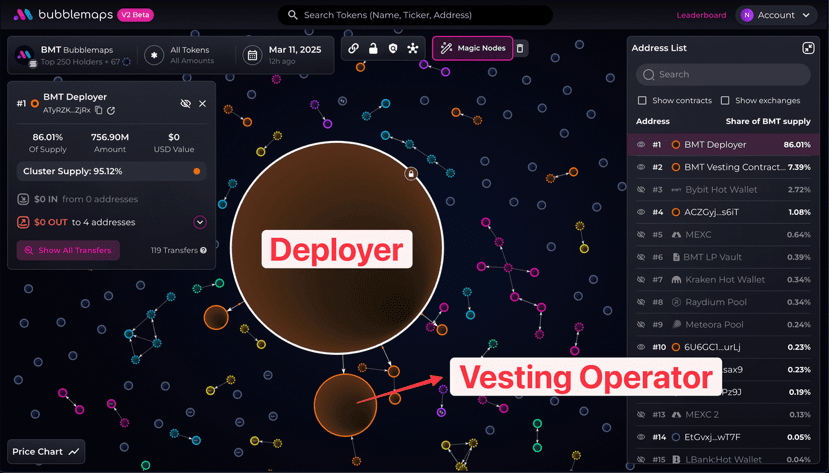Select the Raydium Pool row
The width and height of the screenshot is (829, 473).
723,302
